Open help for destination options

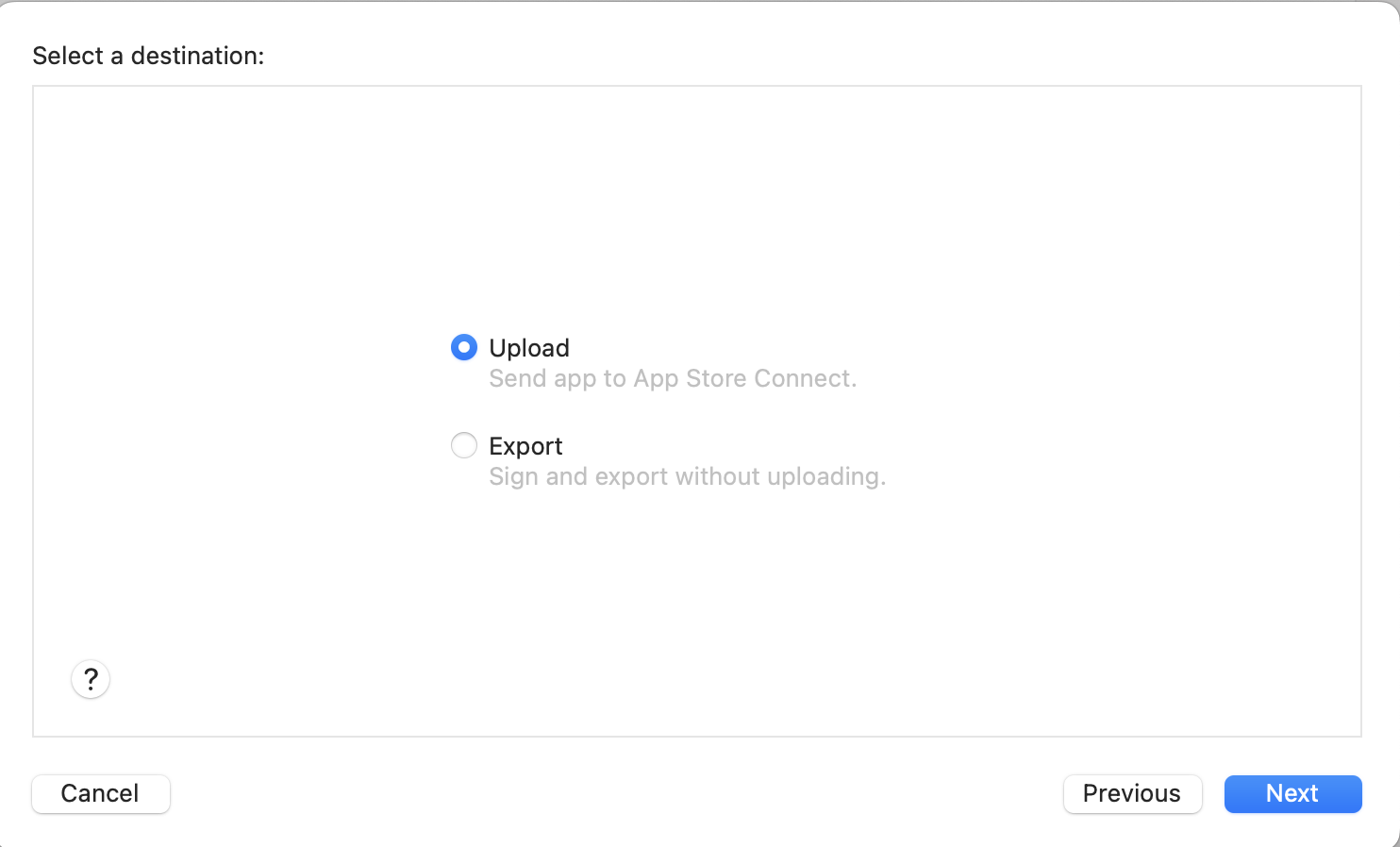pos(91,679)
